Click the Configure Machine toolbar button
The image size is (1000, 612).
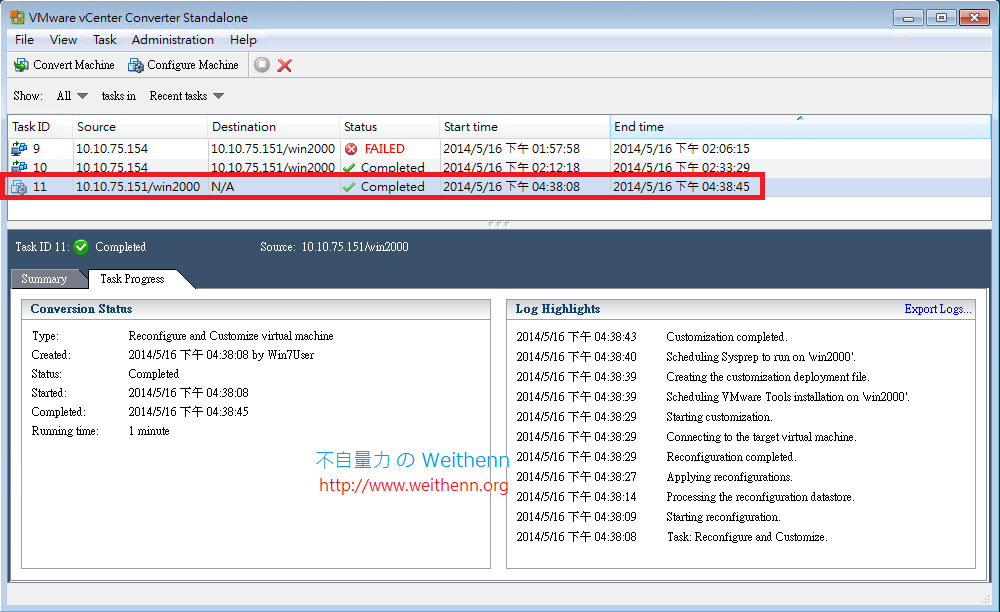click(184, 65)
